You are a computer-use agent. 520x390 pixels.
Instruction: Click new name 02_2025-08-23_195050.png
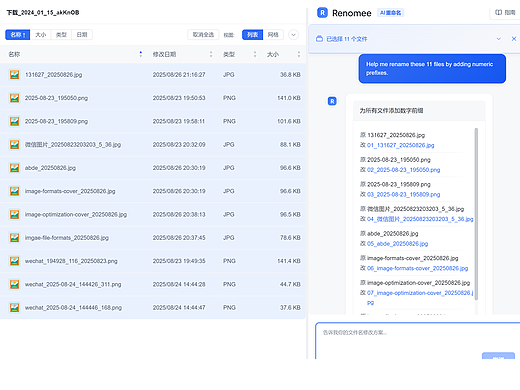pyautogui.click(x=403, y=170)
